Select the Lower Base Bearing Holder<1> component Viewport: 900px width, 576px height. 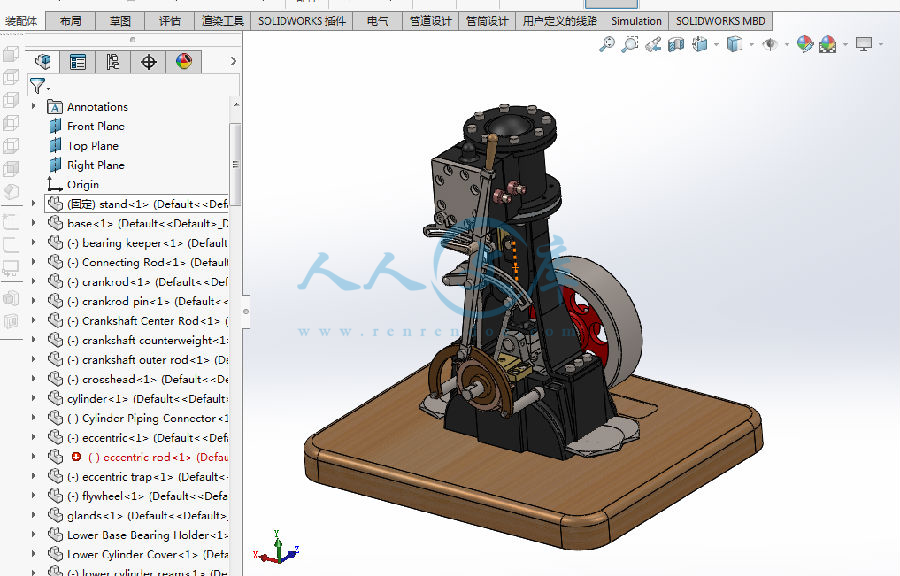pyautogui.click(x=137, y=535)
